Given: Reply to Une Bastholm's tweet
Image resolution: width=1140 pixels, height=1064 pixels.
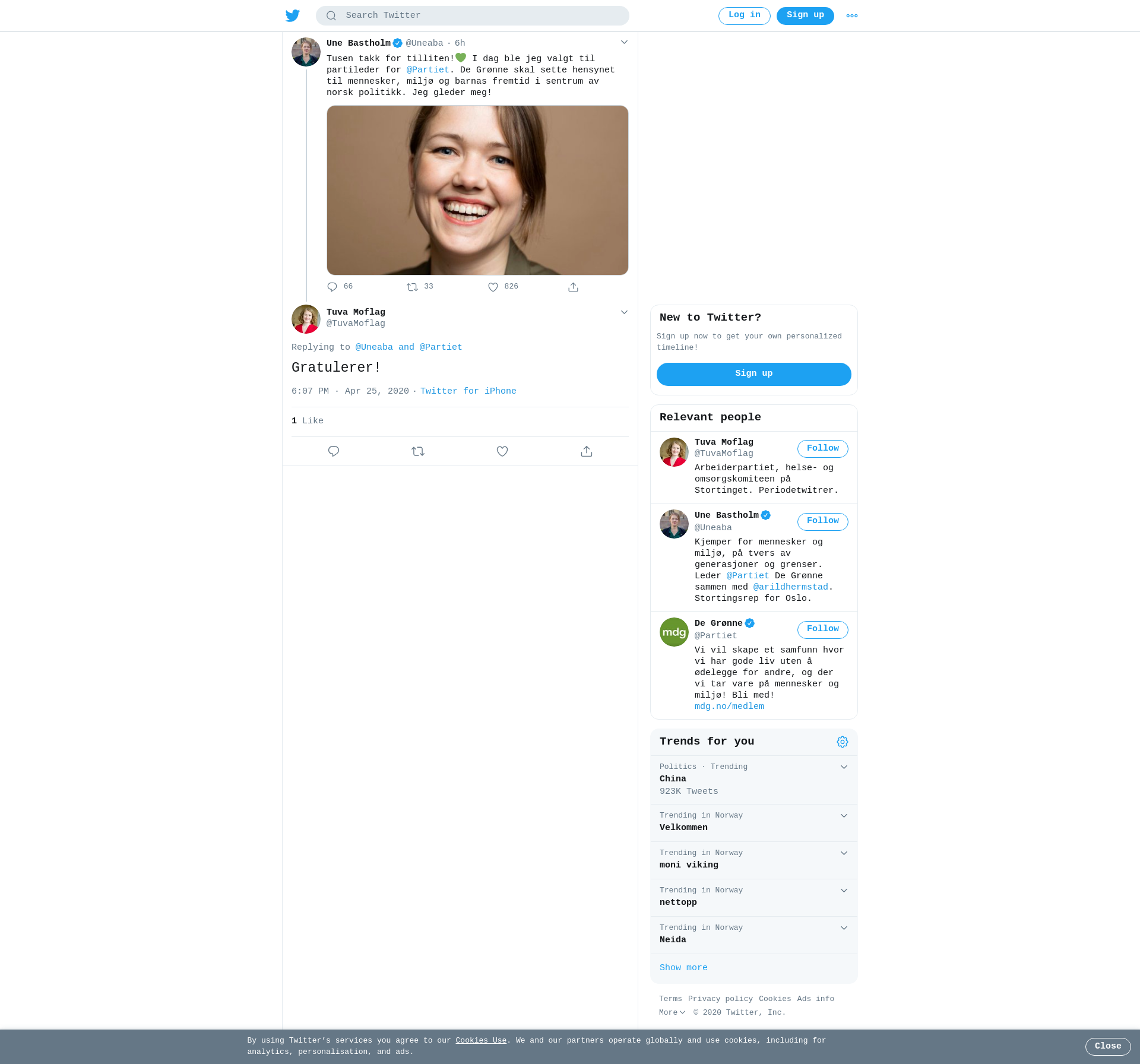Looking at the screenshot, I should tap(332, 287).
